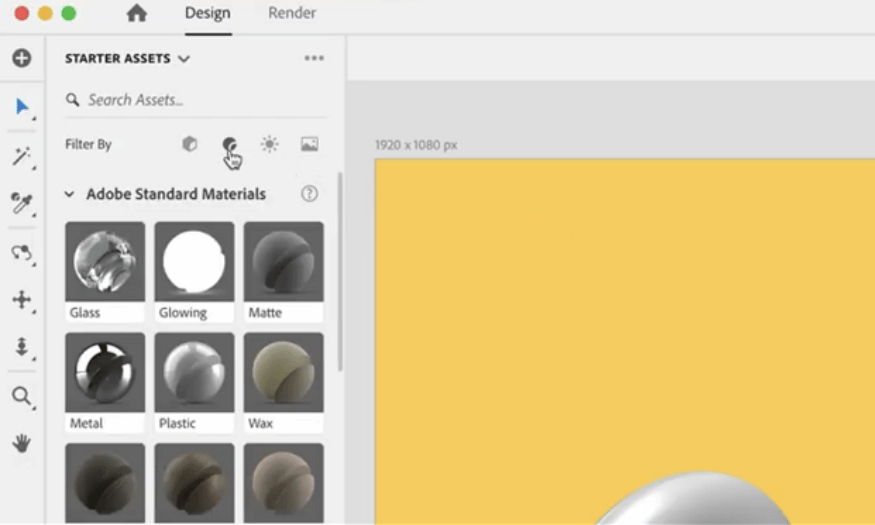This screenshot has height=525, width=875.
Task: Click the Add assets plus icon
Action: coord(22,58)
